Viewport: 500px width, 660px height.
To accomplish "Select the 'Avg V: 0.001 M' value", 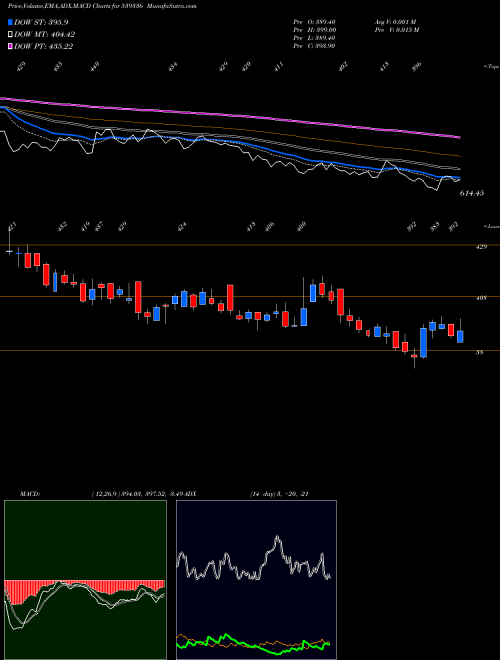I will point(395,22).
